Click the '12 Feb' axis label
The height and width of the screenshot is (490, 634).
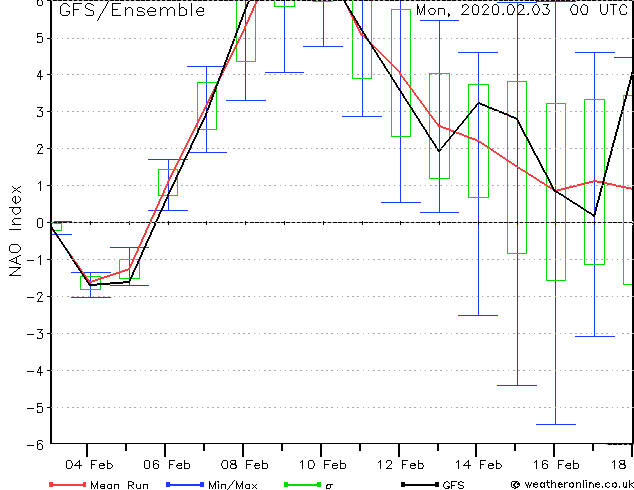tap(401, 465)
